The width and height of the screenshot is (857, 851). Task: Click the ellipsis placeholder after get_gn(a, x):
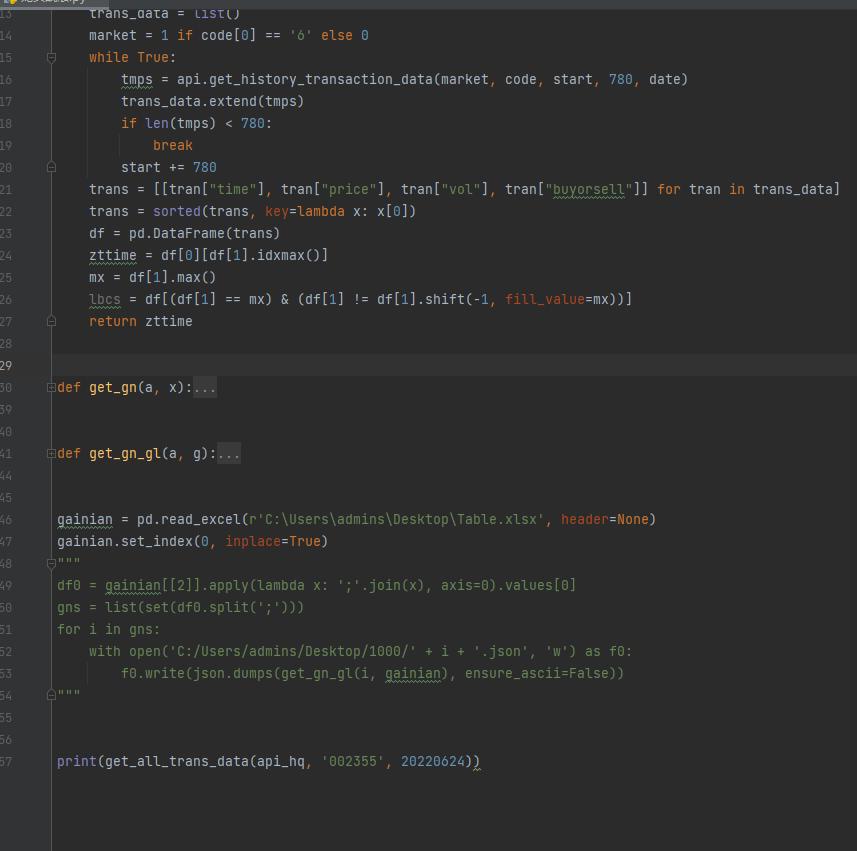204,388
